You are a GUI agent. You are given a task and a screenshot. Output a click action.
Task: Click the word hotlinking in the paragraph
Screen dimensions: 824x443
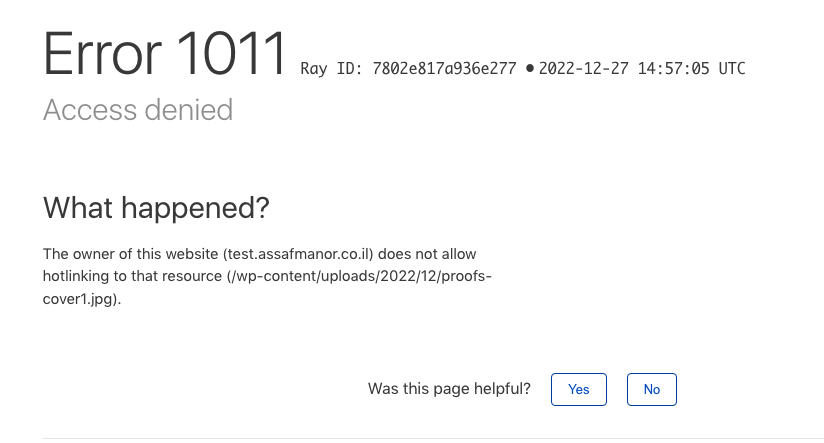pyautogui.click(x=76, y=276)
